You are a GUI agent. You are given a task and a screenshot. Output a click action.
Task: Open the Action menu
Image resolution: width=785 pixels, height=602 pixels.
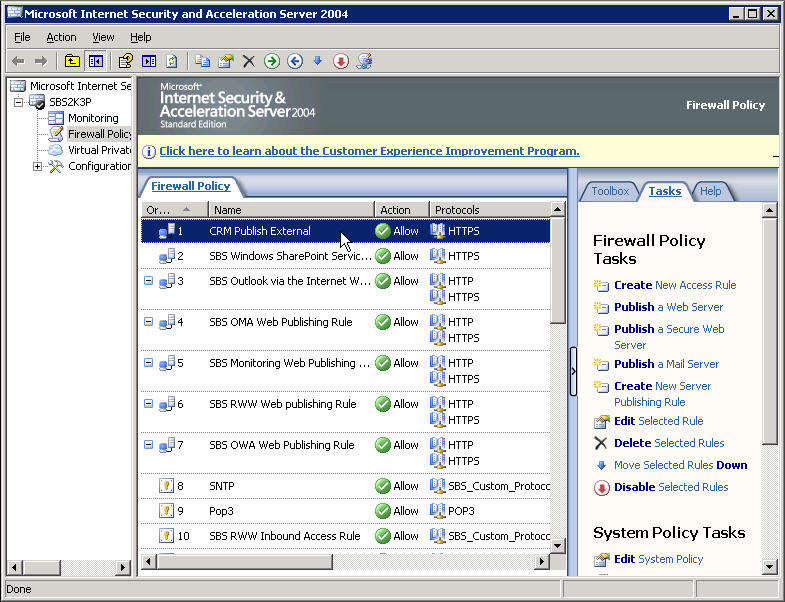point(61,37)
